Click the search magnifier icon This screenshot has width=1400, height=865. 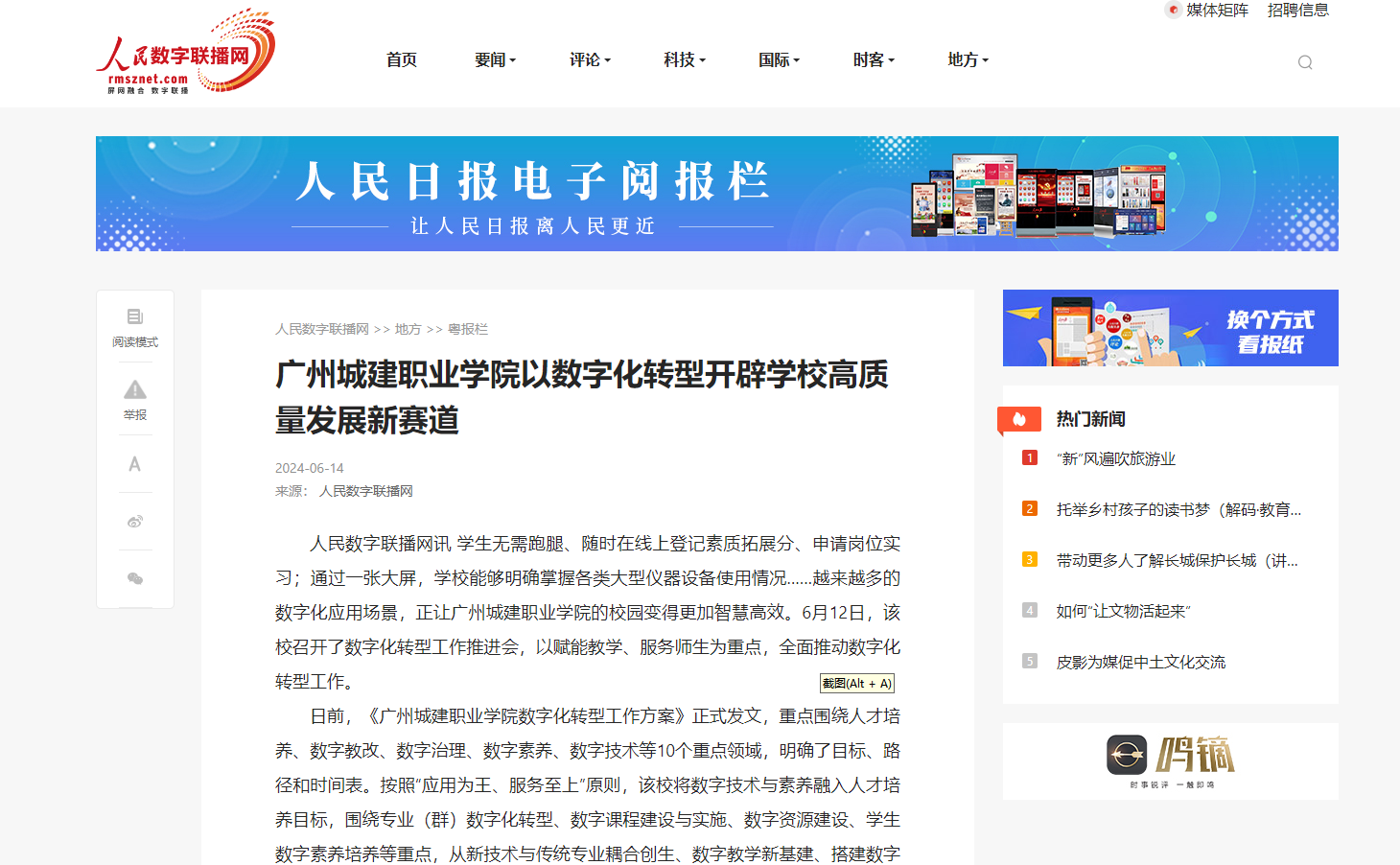coord(1304,62)
